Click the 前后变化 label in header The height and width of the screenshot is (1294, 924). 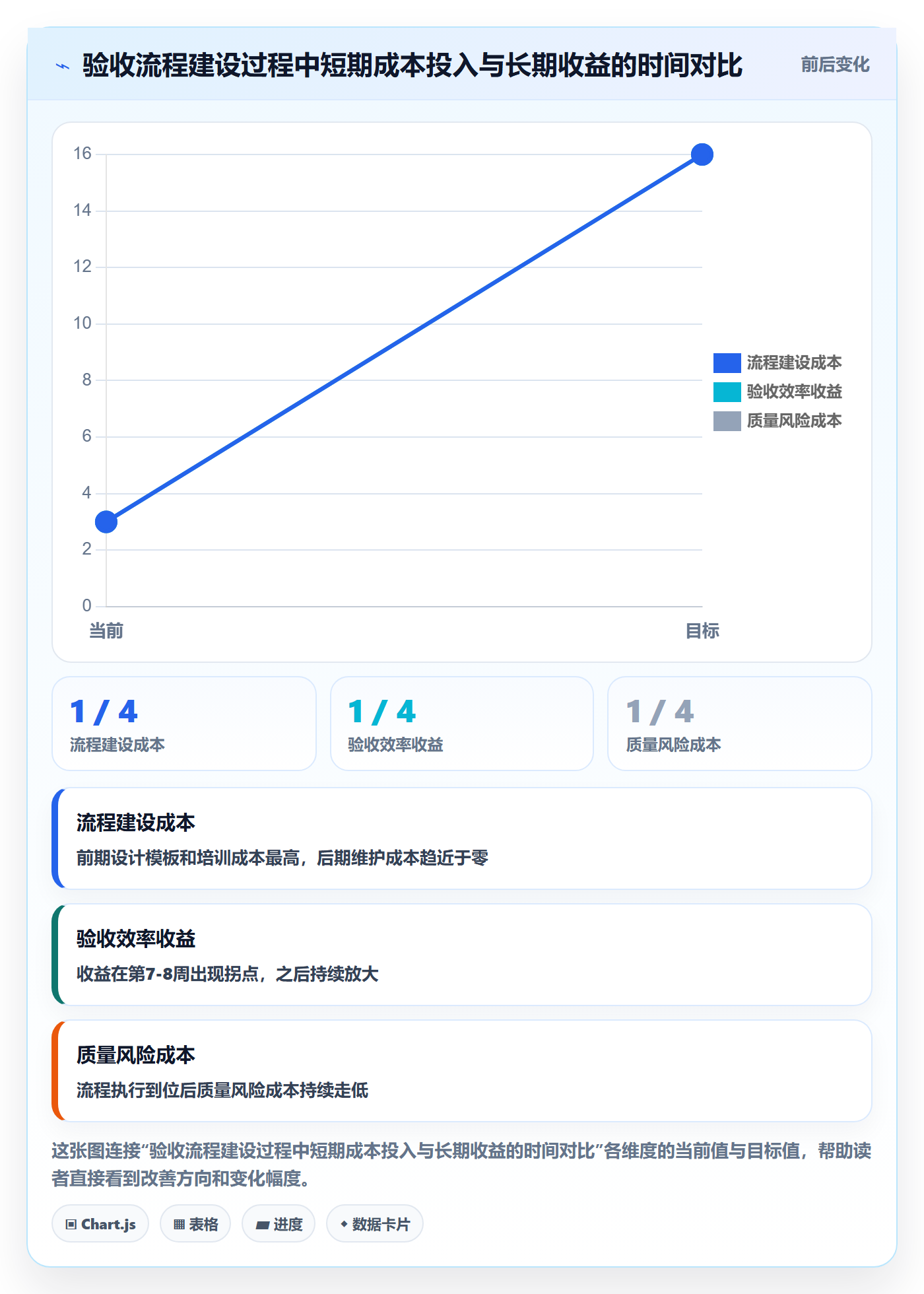click(835, 65)
